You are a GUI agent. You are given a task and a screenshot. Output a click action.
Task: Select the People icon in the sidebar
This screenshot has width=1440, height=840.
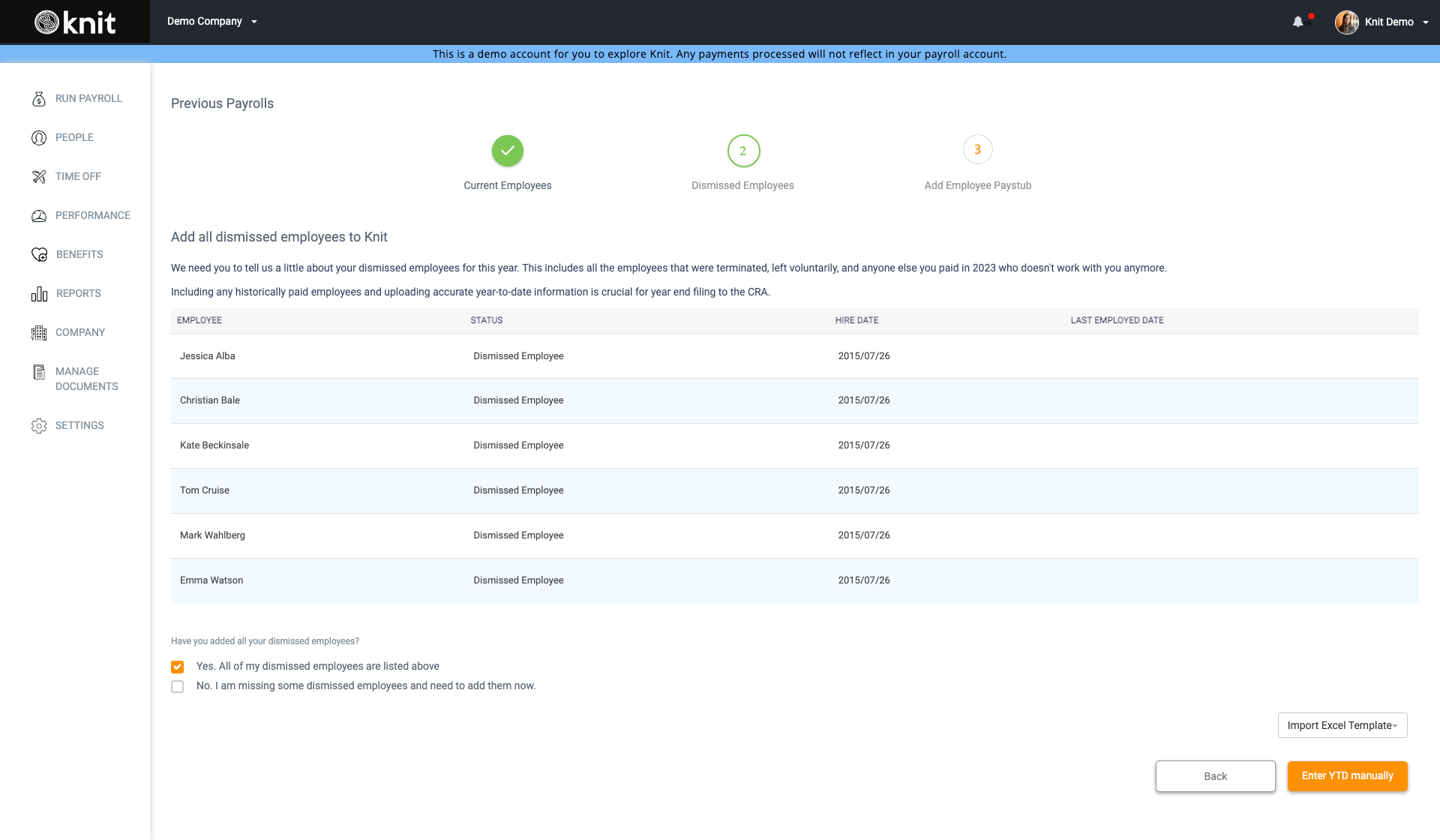39,137
